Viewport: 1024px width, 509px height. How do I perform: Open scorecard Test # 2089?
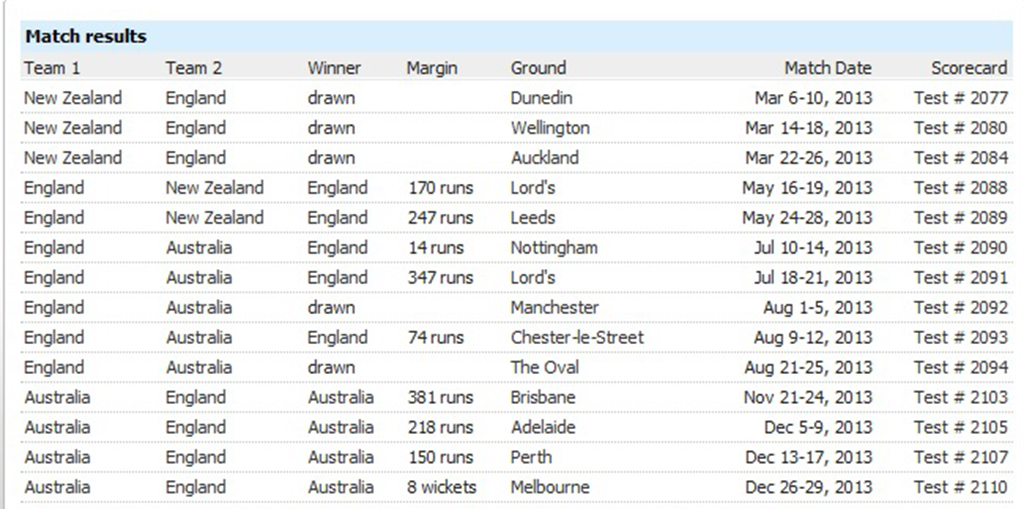961,218
